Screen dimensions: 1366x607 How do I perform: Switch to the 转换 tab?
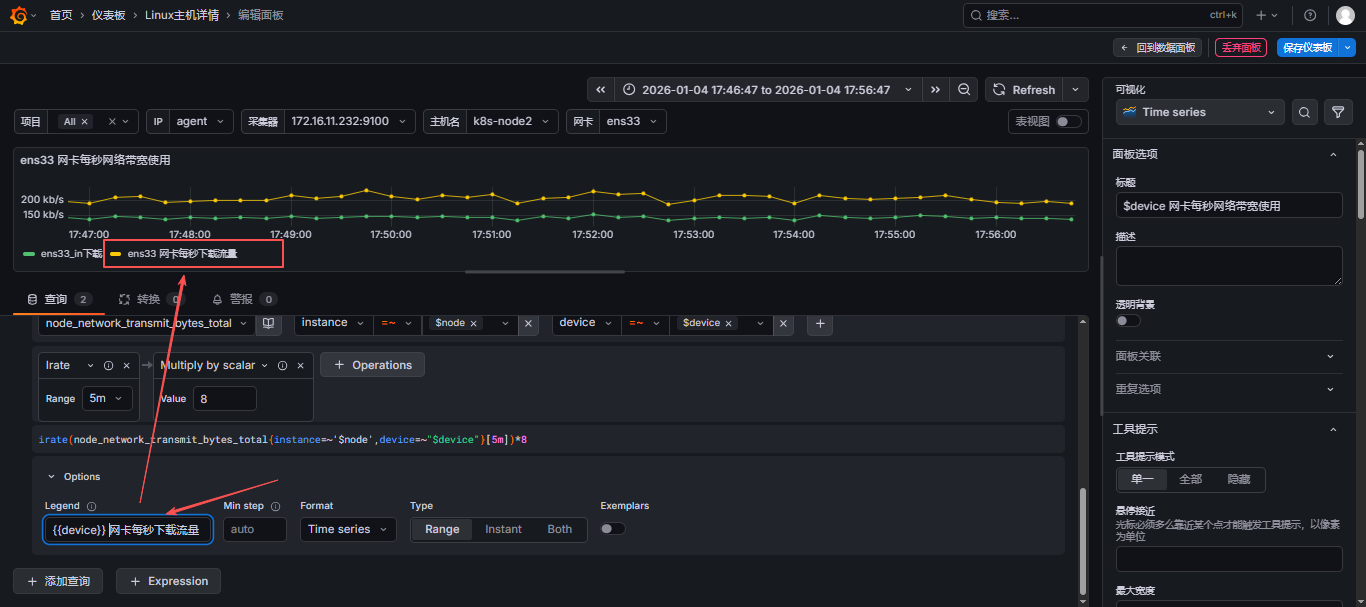point(150,299)
